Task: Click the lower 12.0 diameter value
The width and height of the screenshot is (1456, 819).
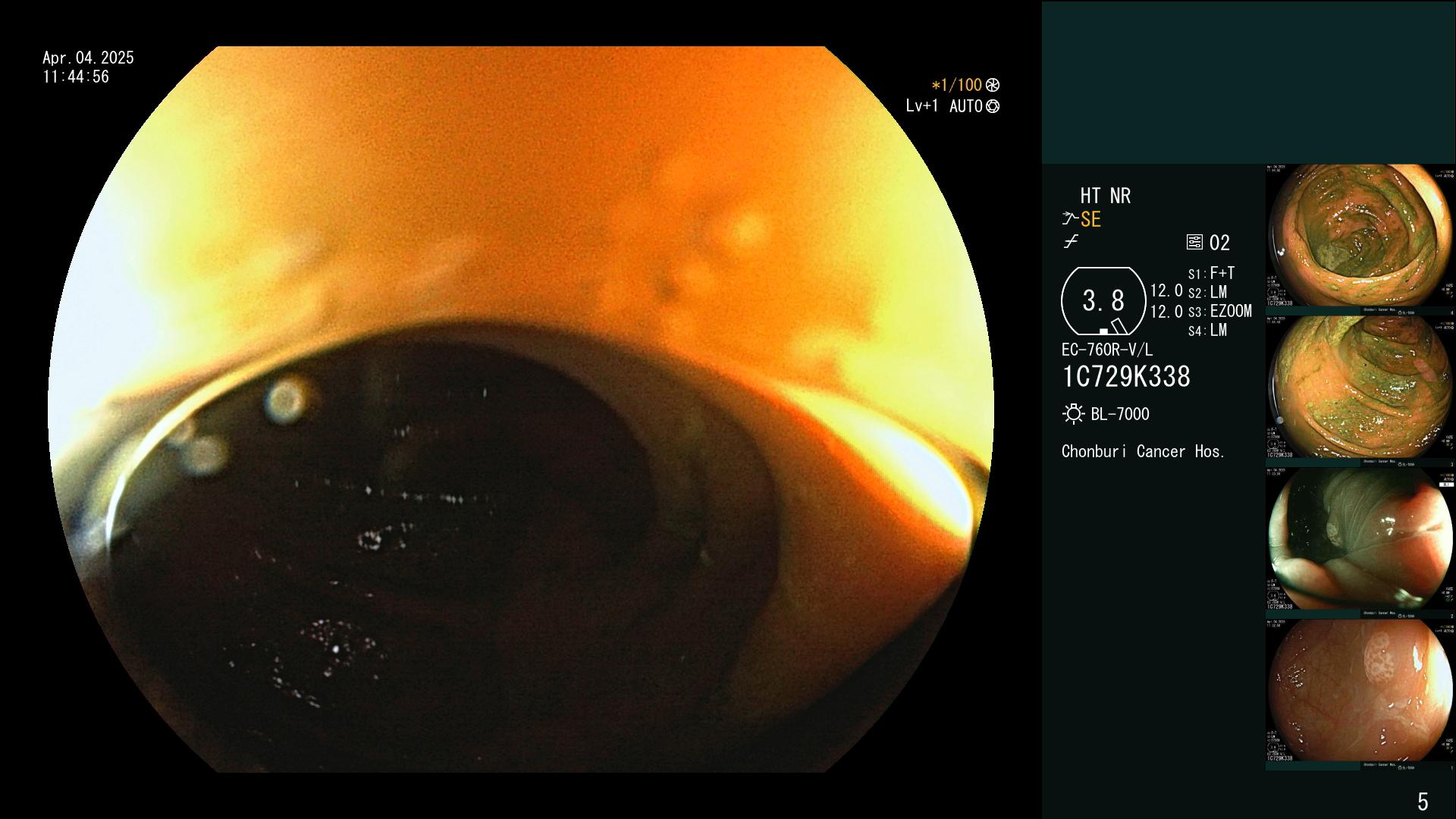Action: 1166,312
